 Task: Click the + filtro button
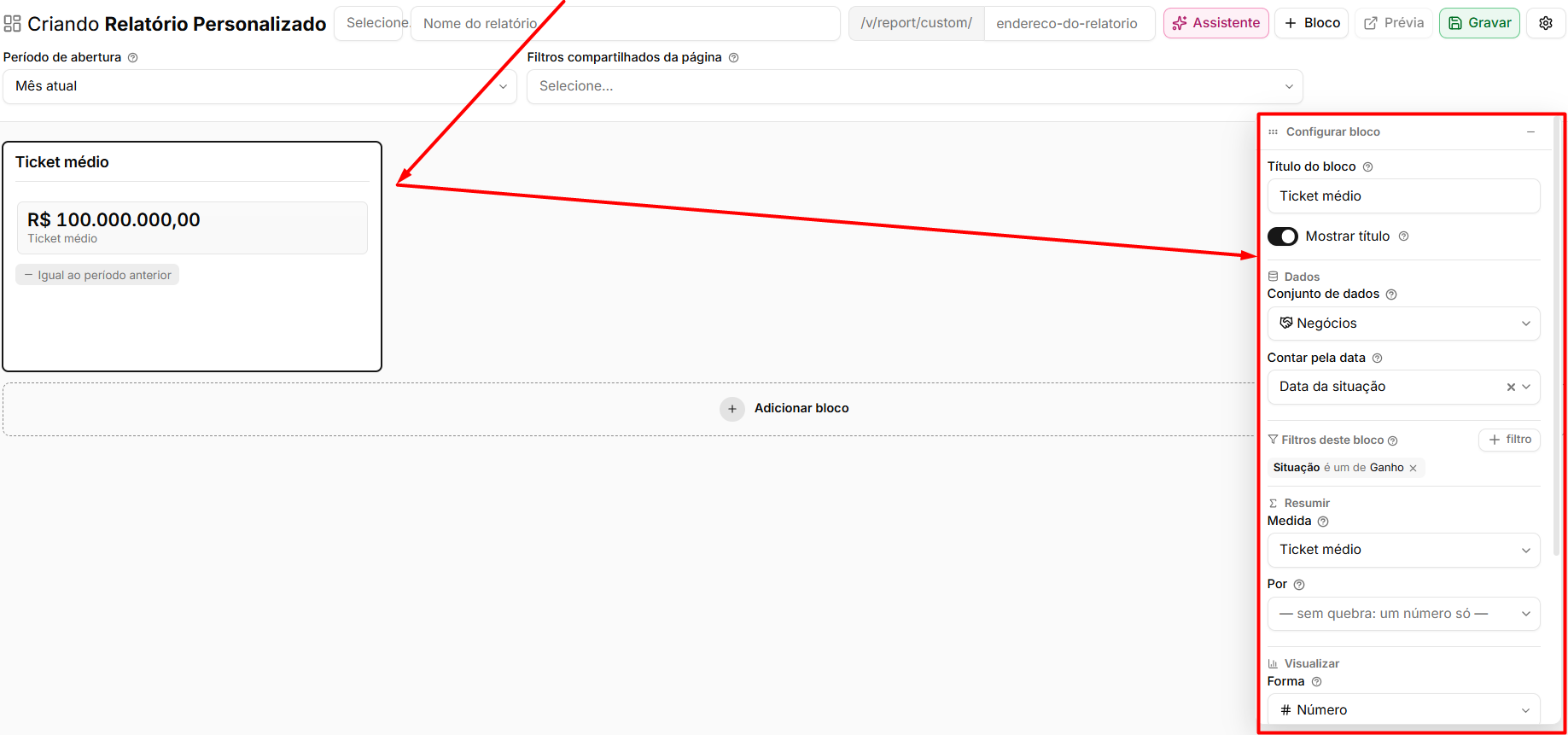(1509, 440)
